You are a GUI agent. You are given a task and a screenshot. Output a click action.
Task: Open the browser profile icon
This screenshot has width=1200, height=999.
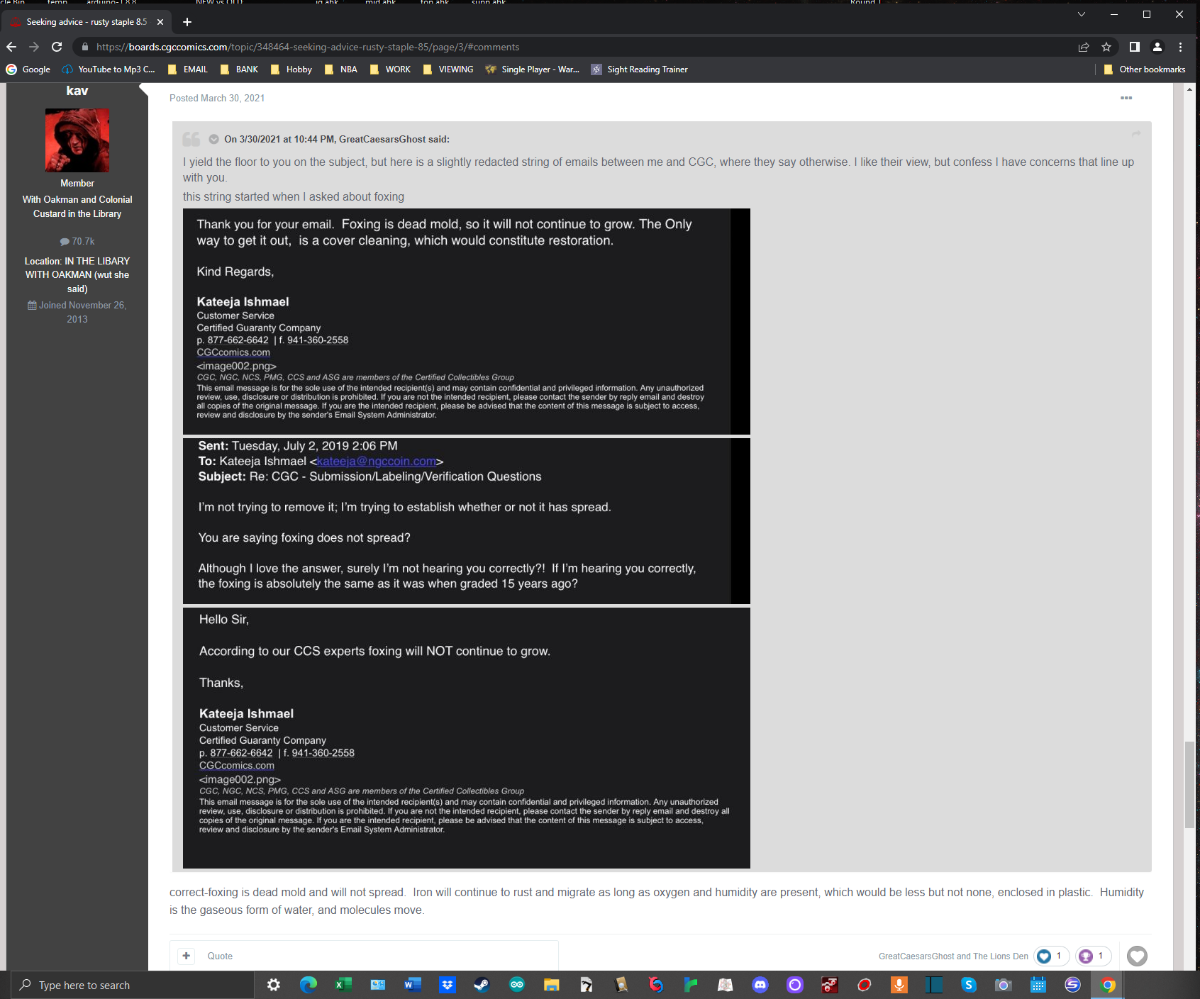point(1157,47)
